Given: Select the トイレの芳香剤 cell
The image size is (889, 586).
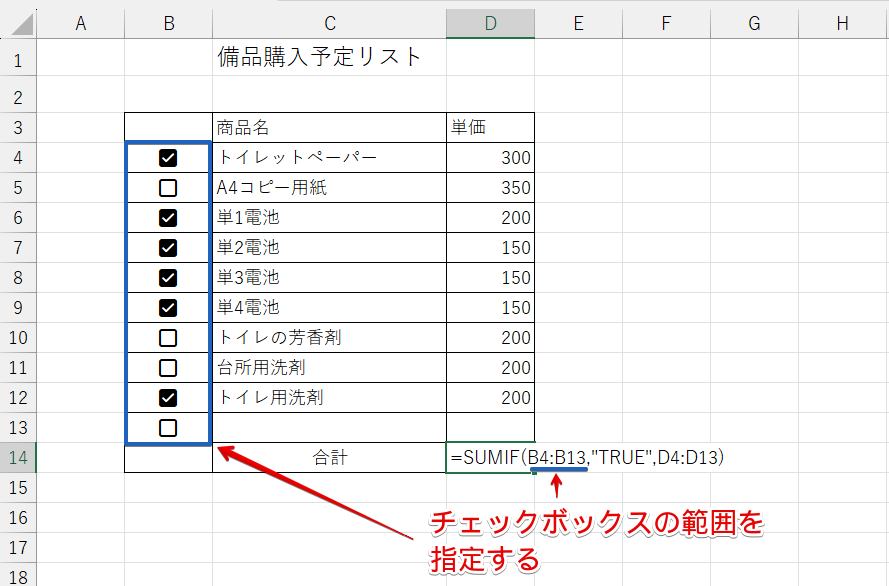Looking at the screenshot, I should [329, 338].
